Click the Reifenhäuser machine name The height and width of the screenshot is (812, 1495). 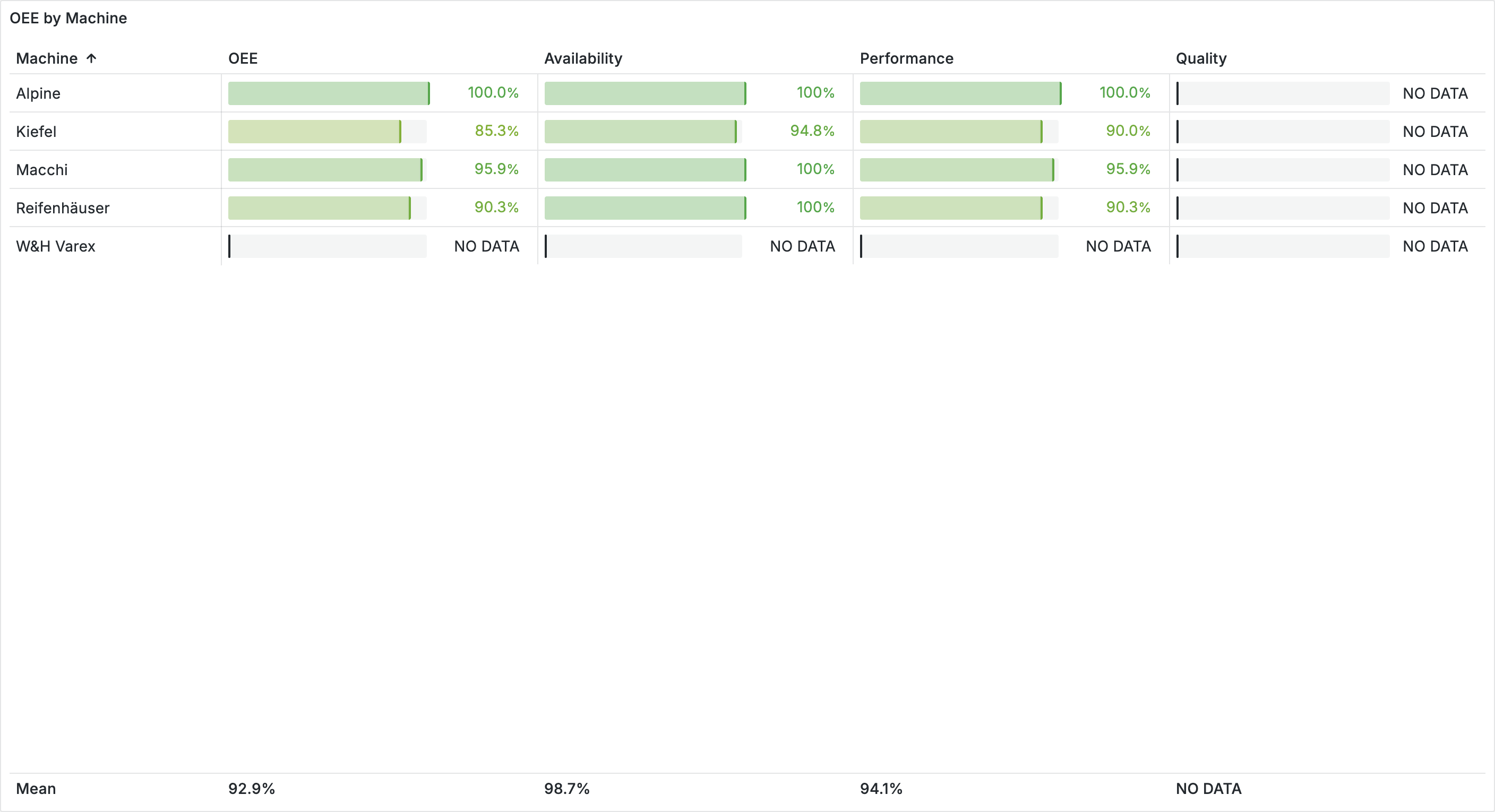click(x=63, y=208)
